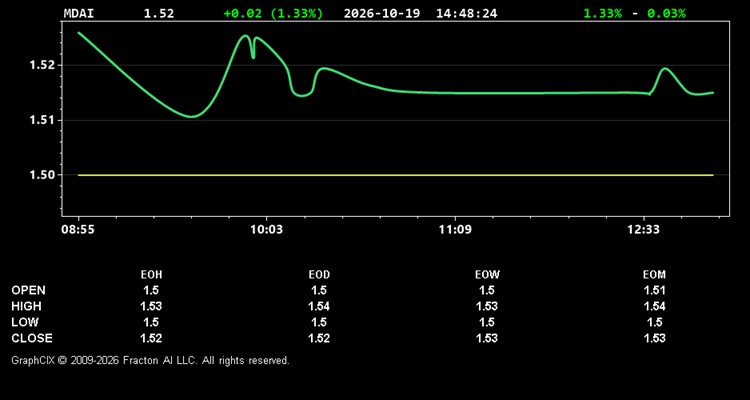The image size is (750, 400).
Task: Click the 10:03 time axis label
Action: point(266,230)
